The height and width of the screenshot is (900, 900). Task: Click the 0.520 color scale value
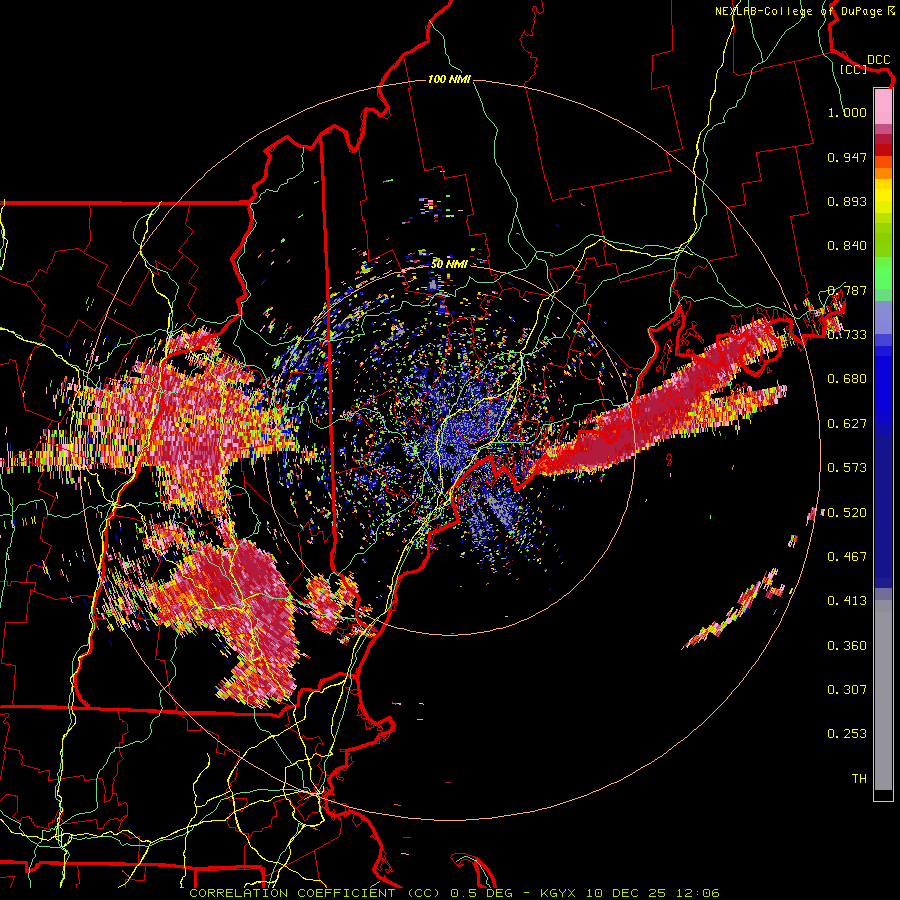pyautogui.click(x=847, y=513)
